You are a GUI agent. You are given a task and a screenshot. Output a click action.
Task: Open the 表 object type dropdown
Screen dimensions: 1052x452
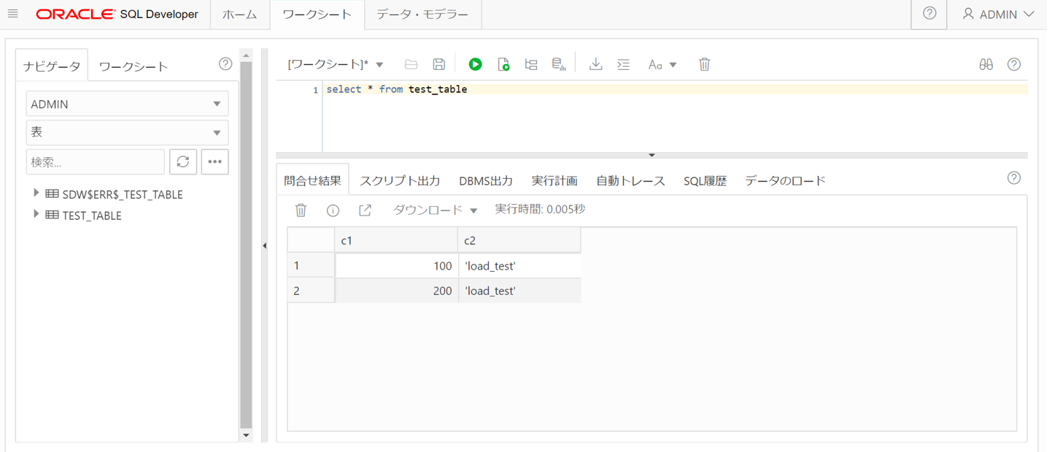click(127, 133)
